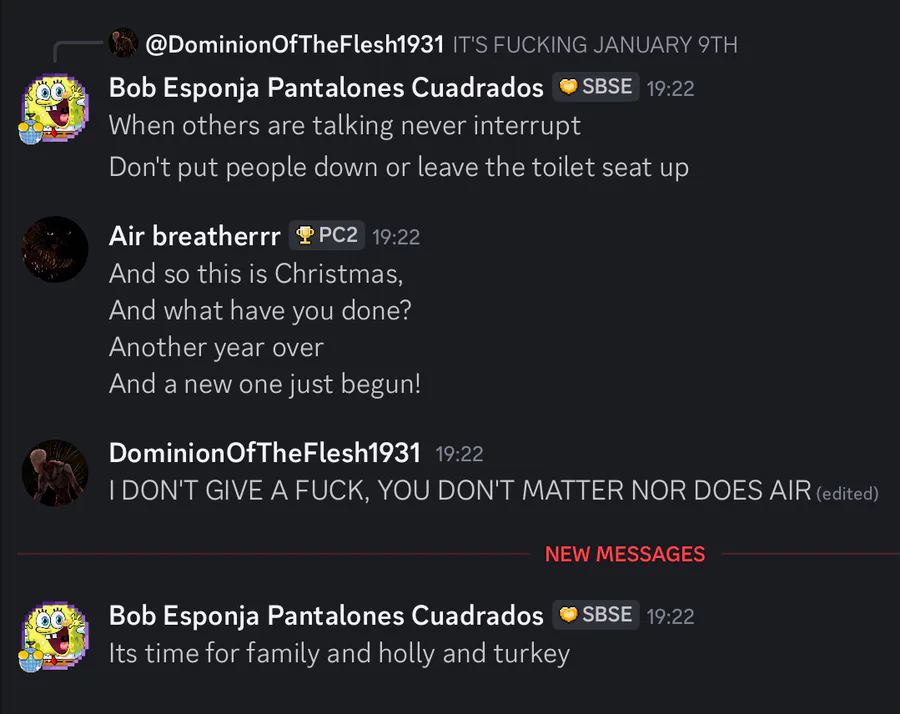Click the message "And so this is Christmas,"

tap(256, 273)
